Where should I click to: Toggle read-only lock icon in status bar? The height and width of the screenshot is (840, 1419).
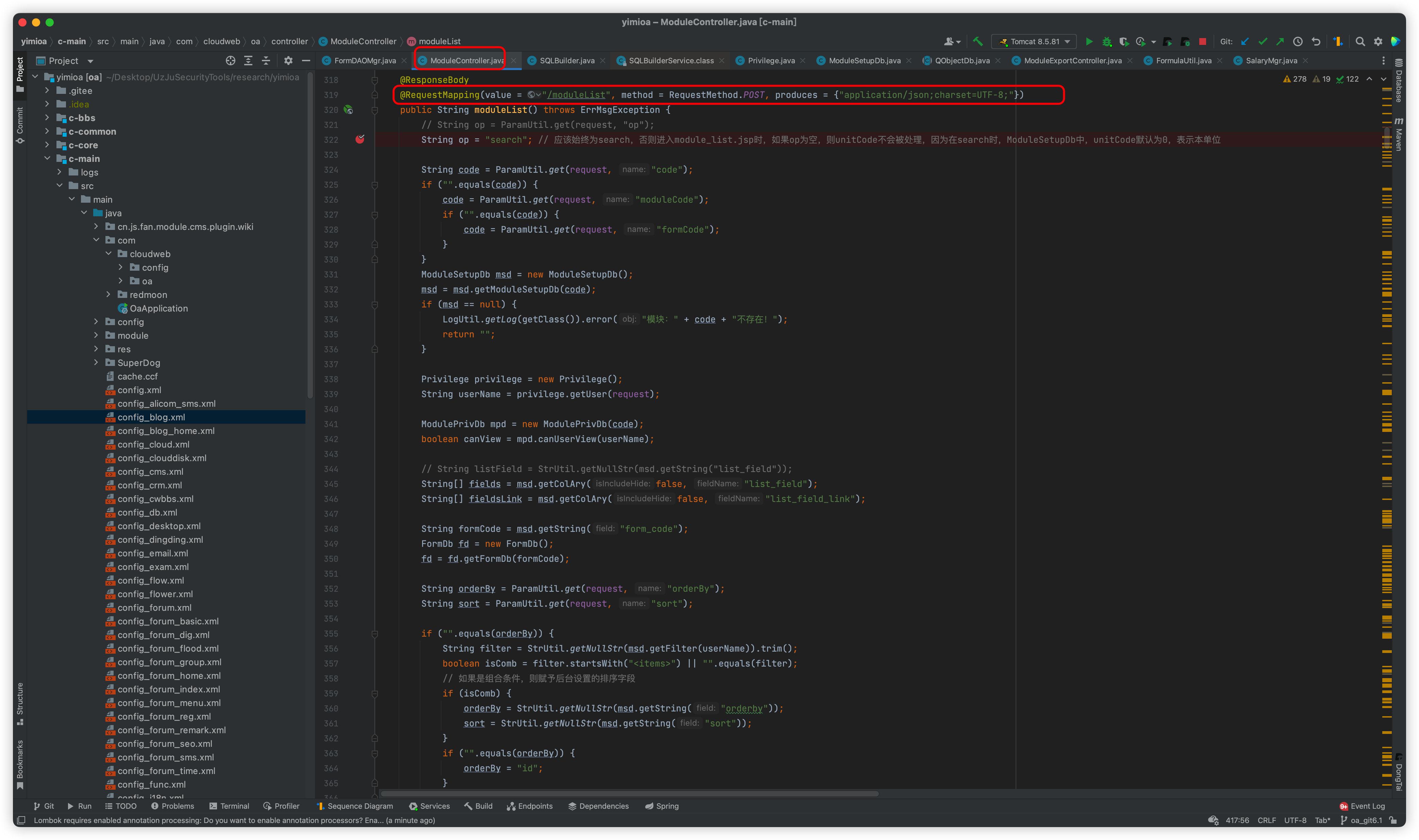pyautogui.click(x=1393, y=820)
